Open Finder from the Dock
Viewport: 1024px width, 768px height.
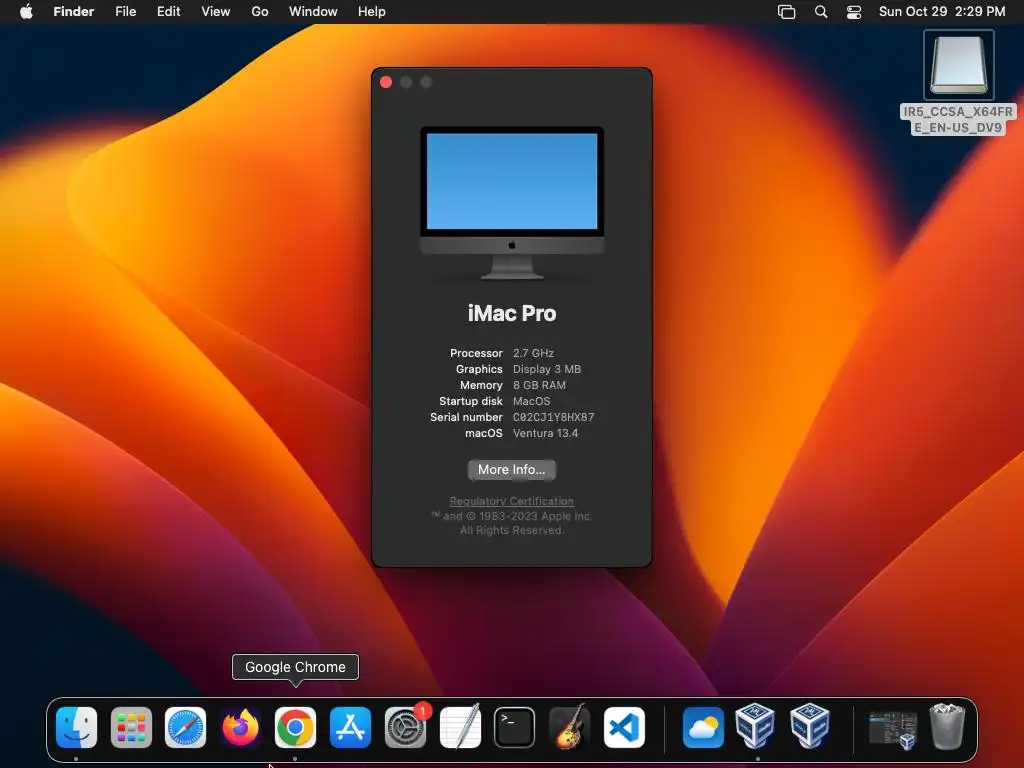(x=76, y=727)
